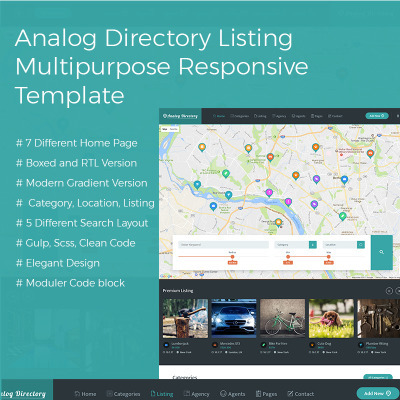Open the Plumber Fitting tools thumbnail
400x400 pixels.
click(x=379, y=318)
